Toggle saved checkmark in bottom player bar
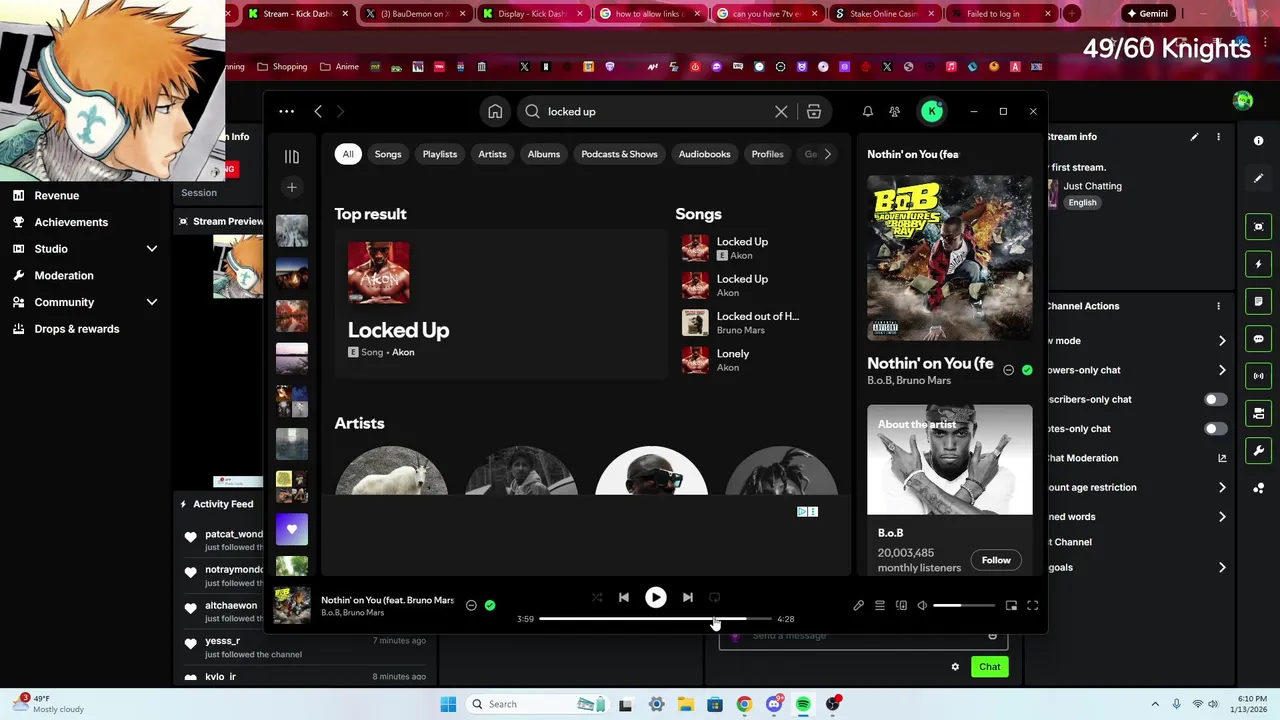Image resolution: width=1280 pixels, height=720 pixels. [490, 605]
